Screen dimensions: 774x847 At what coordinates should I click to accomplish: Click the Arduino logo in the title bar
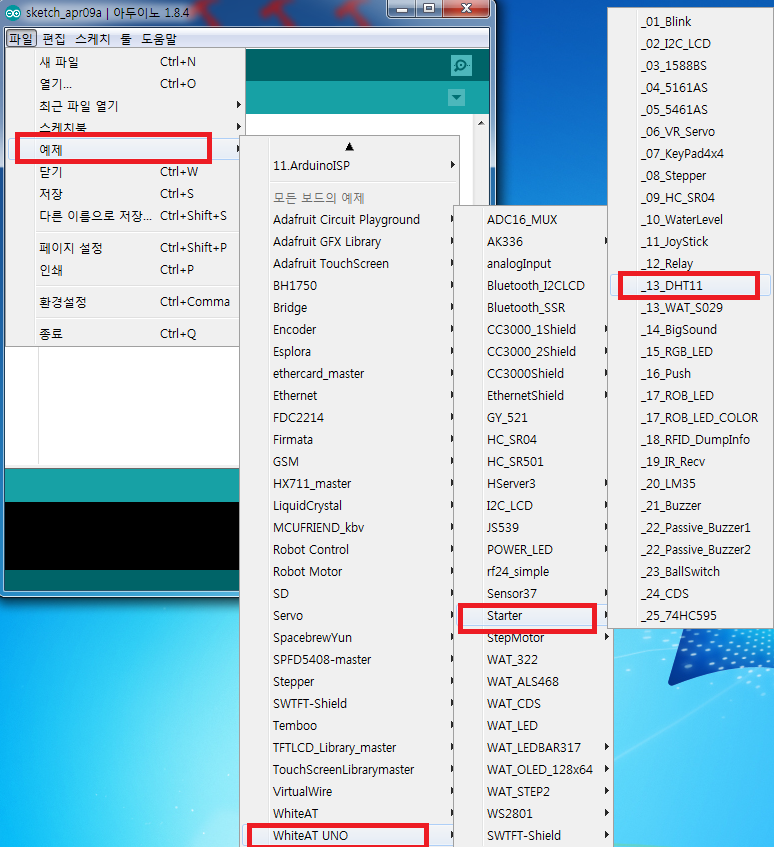point(13,12)
